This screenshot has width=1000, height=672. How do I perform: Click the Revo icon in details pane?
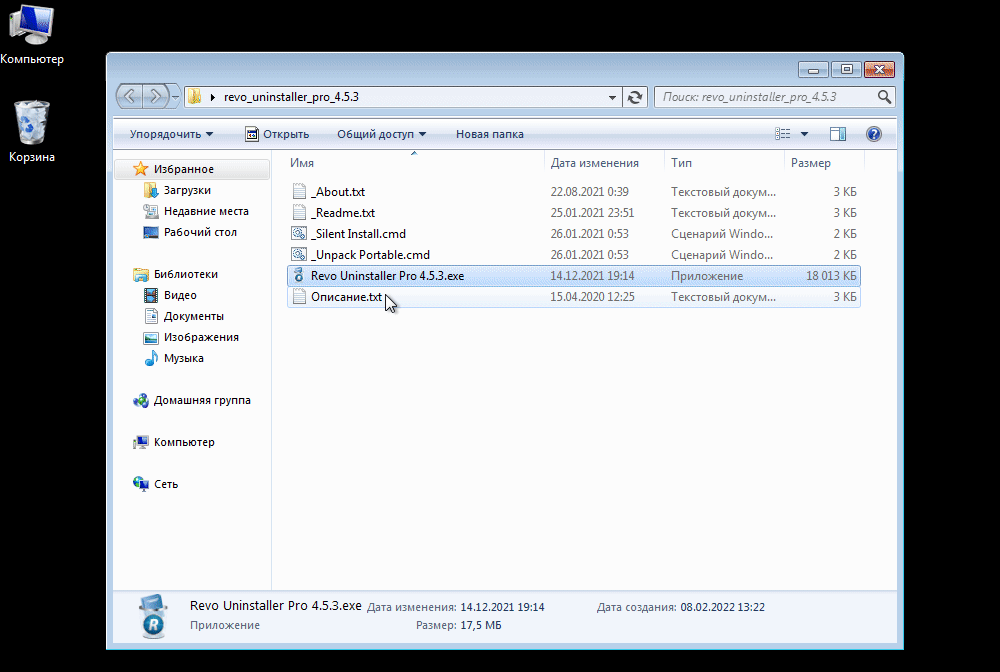click(x=153, y=616)
